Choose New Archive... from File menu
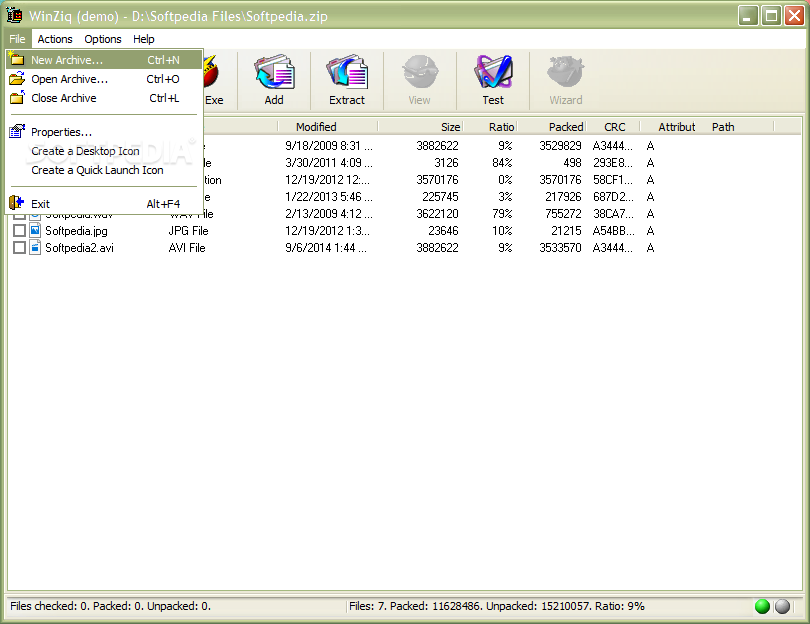 (104, 60)
